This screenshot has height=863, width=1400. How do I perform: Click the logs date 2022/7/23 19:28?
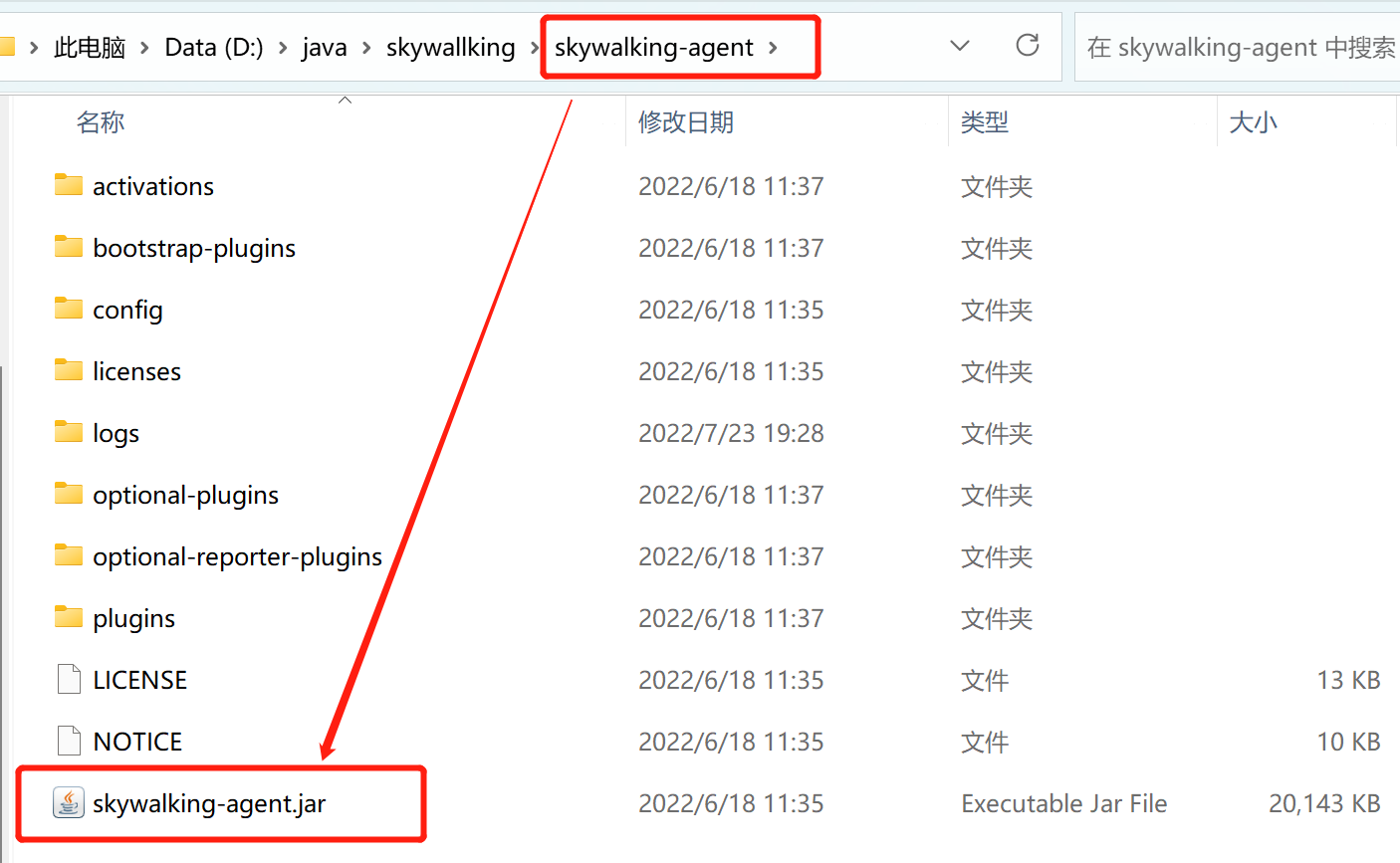tap(731, 433)
